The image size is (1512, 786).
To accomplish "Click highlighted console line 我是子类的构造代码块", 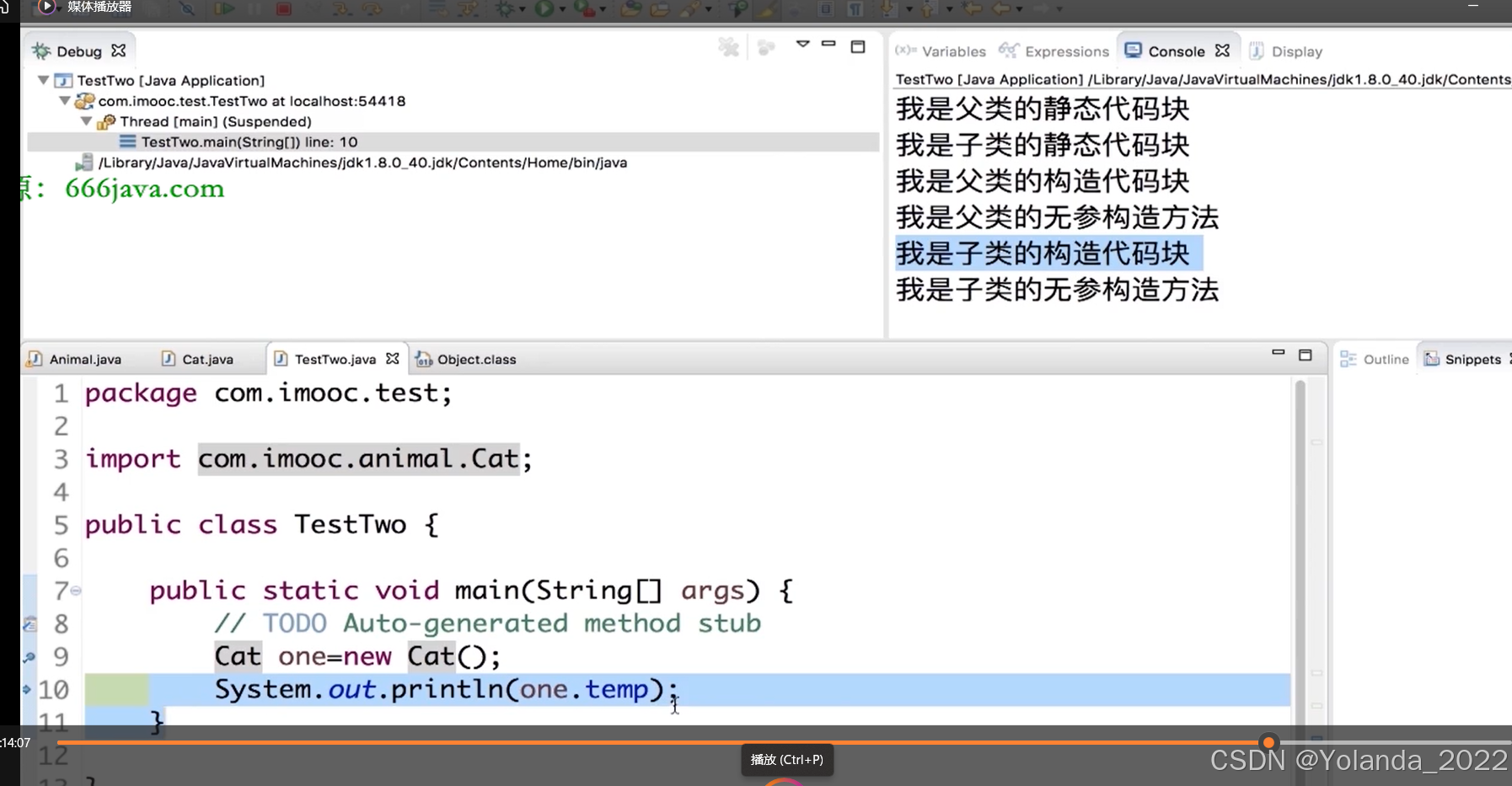I will click(1048, 254).
